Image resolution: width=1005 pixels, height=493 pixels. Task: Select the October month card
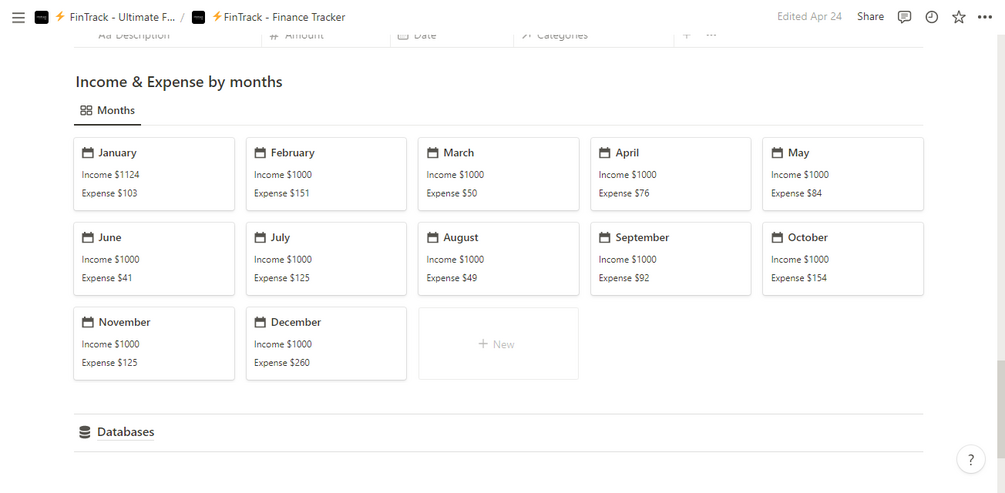pos(842,259)
